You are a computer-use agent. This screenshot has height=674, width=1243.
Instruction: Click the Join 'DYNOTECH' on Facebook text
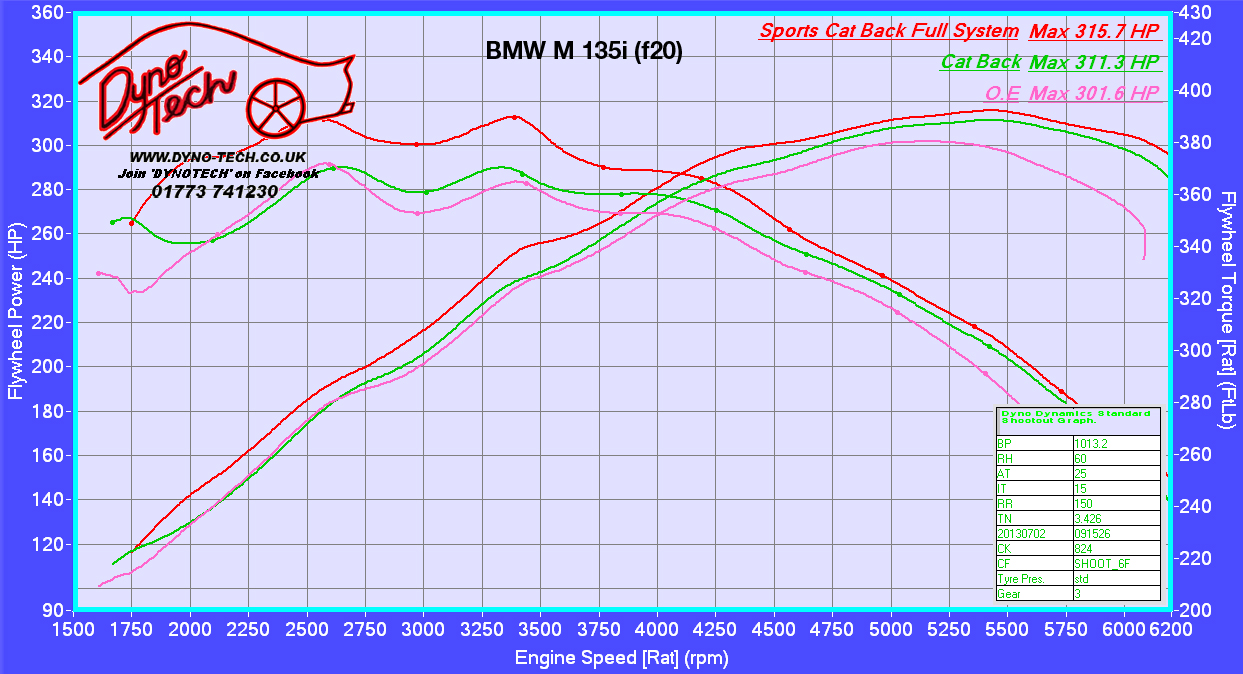[217, 174]
